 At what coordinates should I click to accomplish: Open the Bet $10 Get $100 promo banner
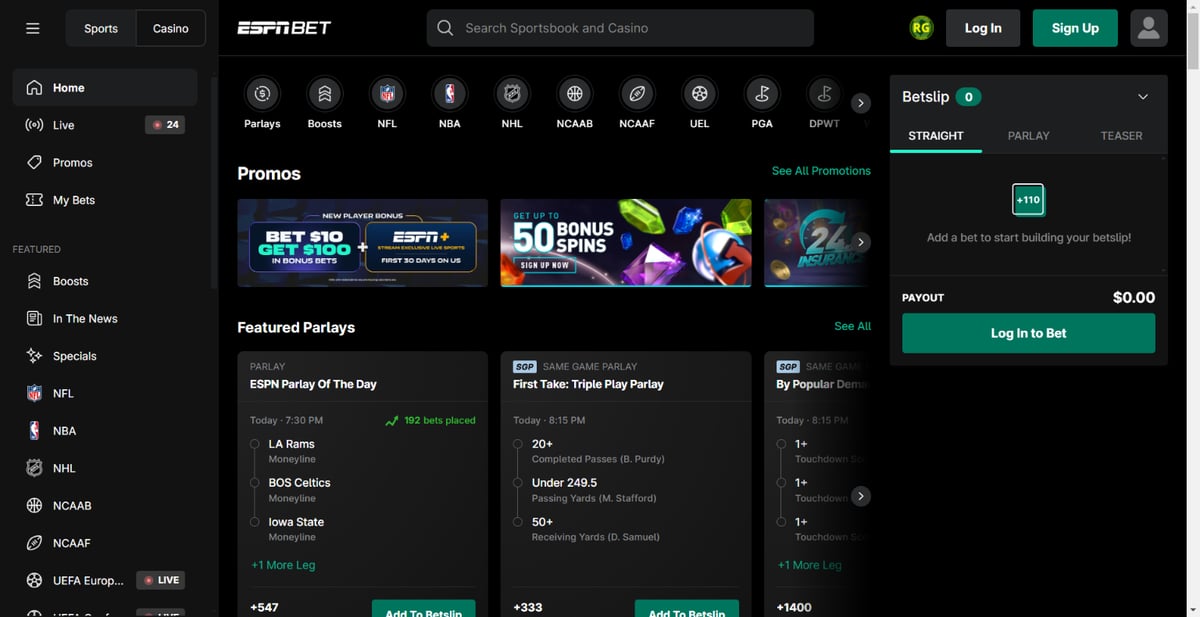(363, 243)
